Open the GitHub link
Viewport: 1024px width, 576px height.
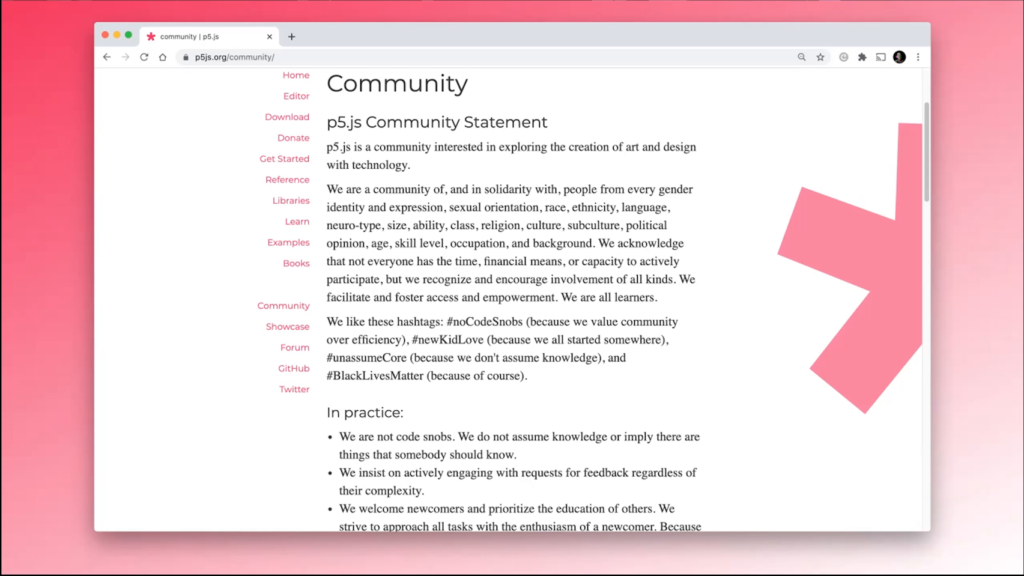[x=294, y=368]
